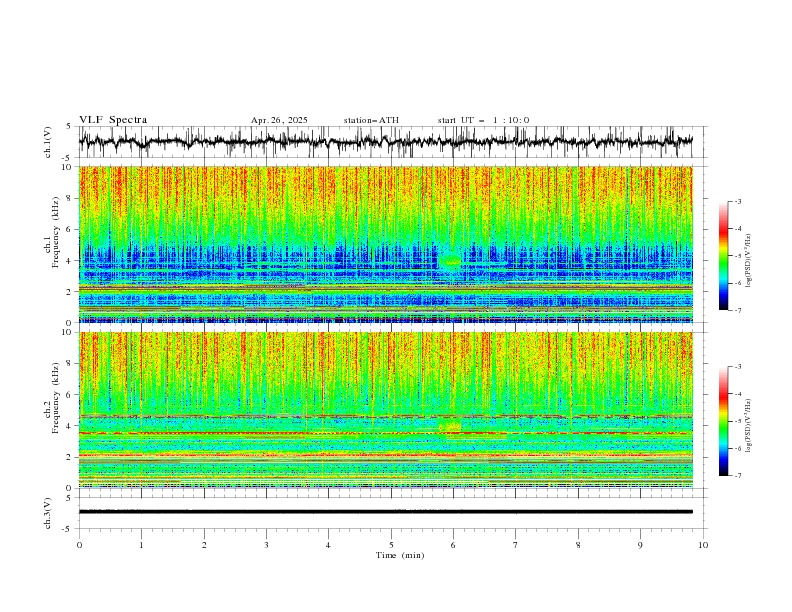The width and height of the screenshot is (792, 612).
Task: Click the "6" tick on the time axis
Action: [x=453, y=545]
